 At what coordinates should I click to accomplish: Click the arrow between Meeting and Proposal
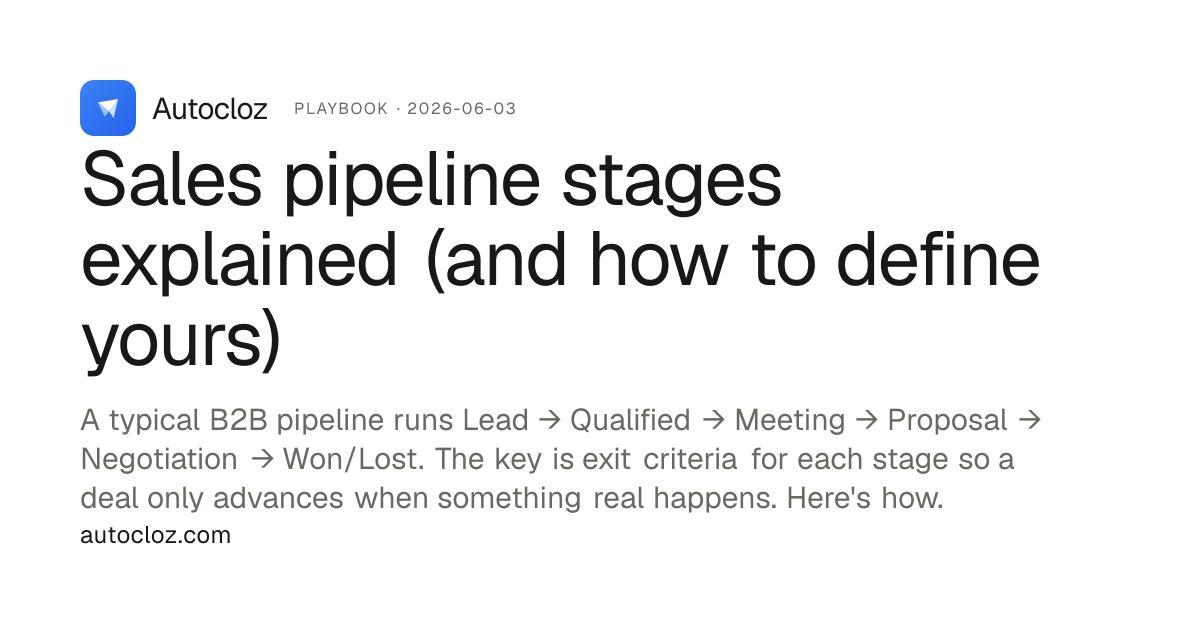867,421
